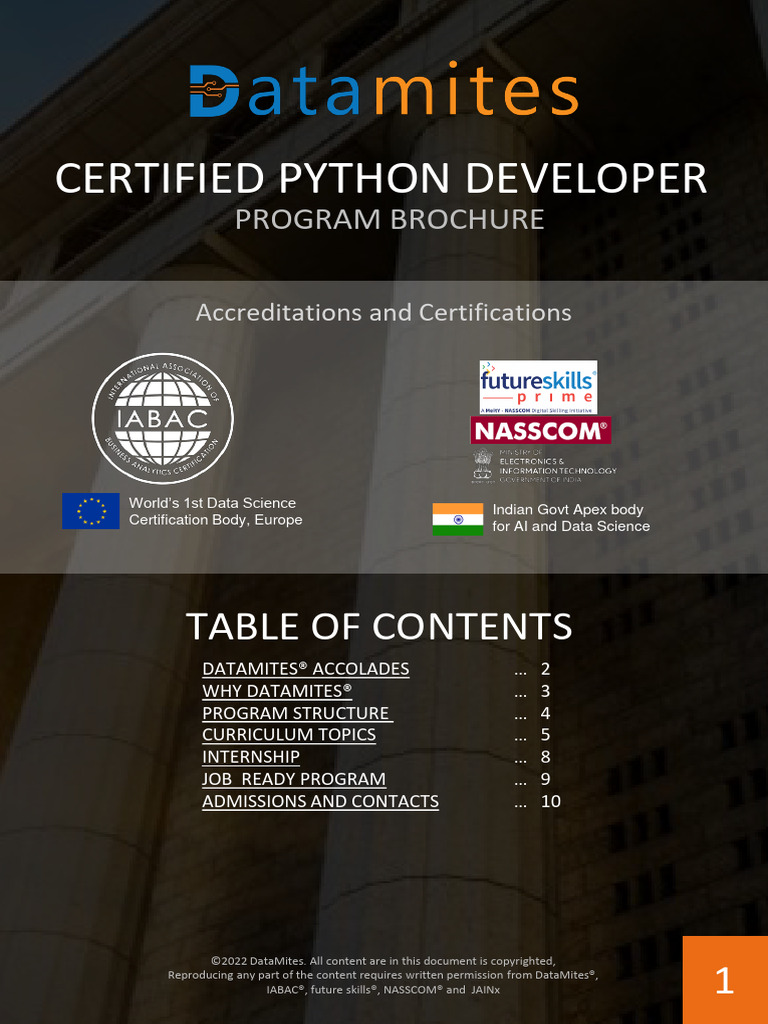Image resolution: width=768 pixels, height=1024 pixels.
Task: Click the Ministry of Electronics emblem logo
Action: click(x=544, y=466)
